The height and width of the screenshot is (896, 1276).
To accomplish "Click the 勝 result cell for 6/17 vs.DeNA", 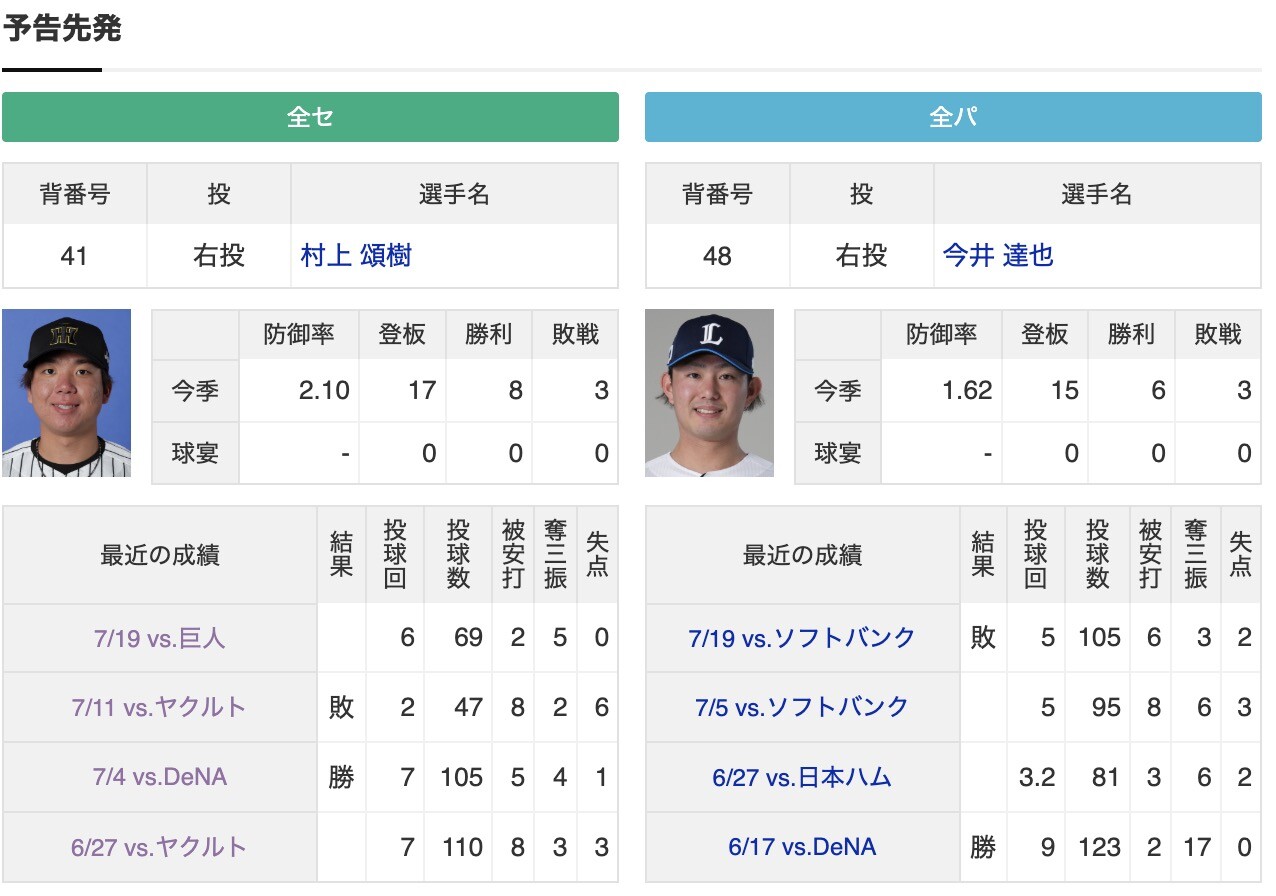I will (x=983, y=847).
